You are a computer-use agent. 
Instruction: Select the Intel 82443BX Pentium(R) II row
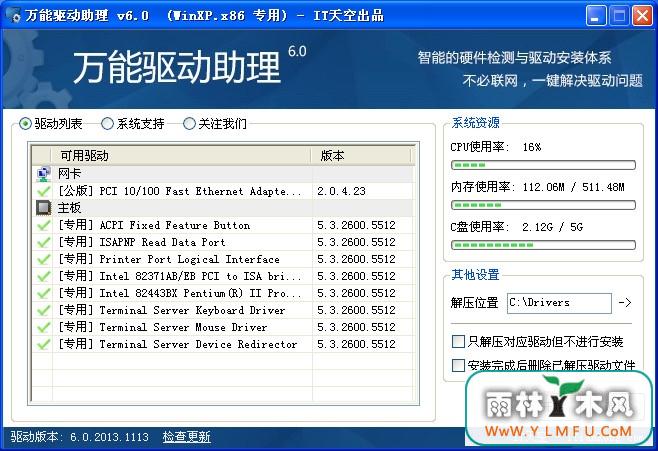tap(223, 293)
